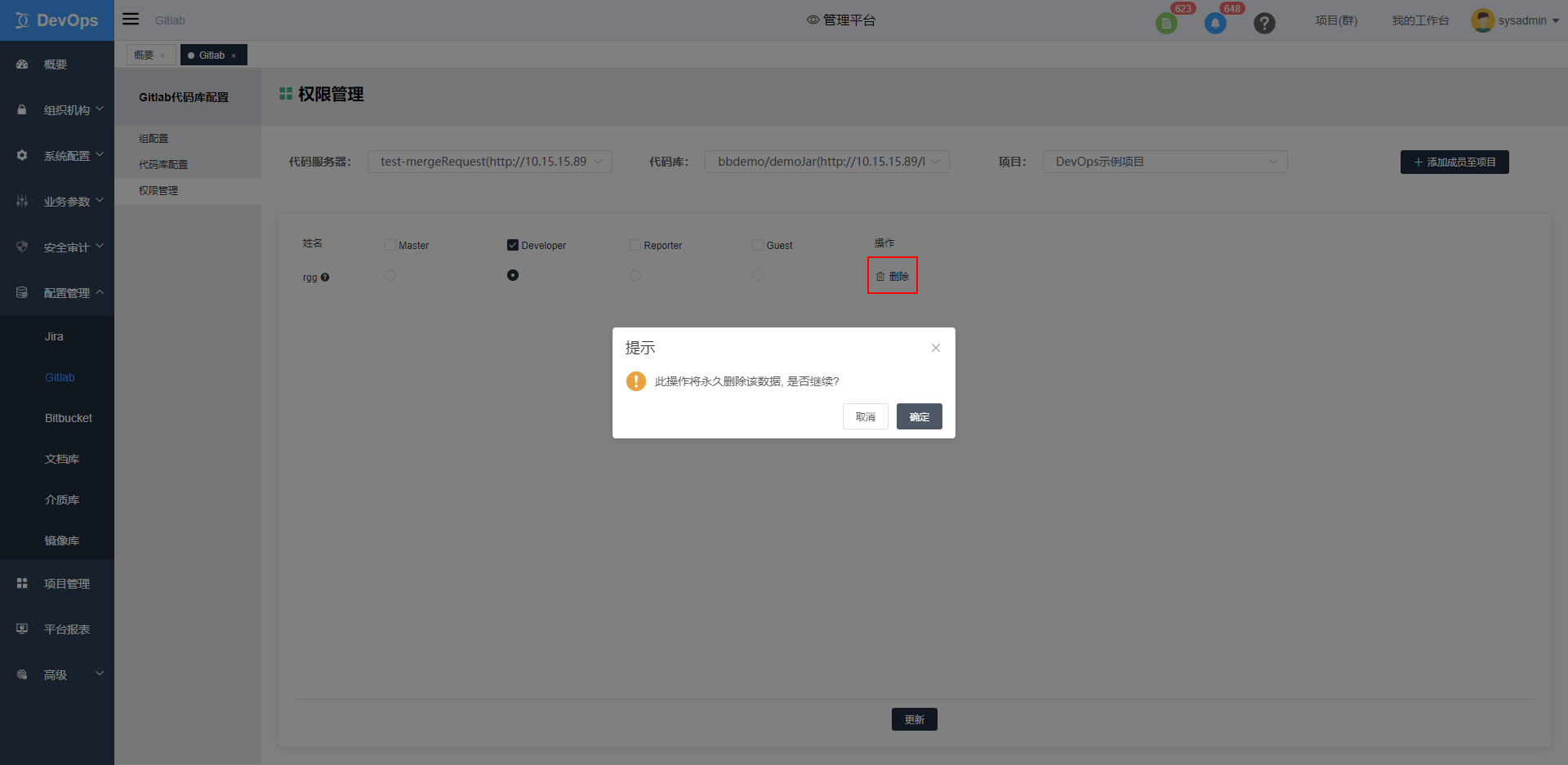Image resolution: width=1568 pixels, height=765 pixels.
Task: Close the 概要 tab with its x
Action: (163, 56)
